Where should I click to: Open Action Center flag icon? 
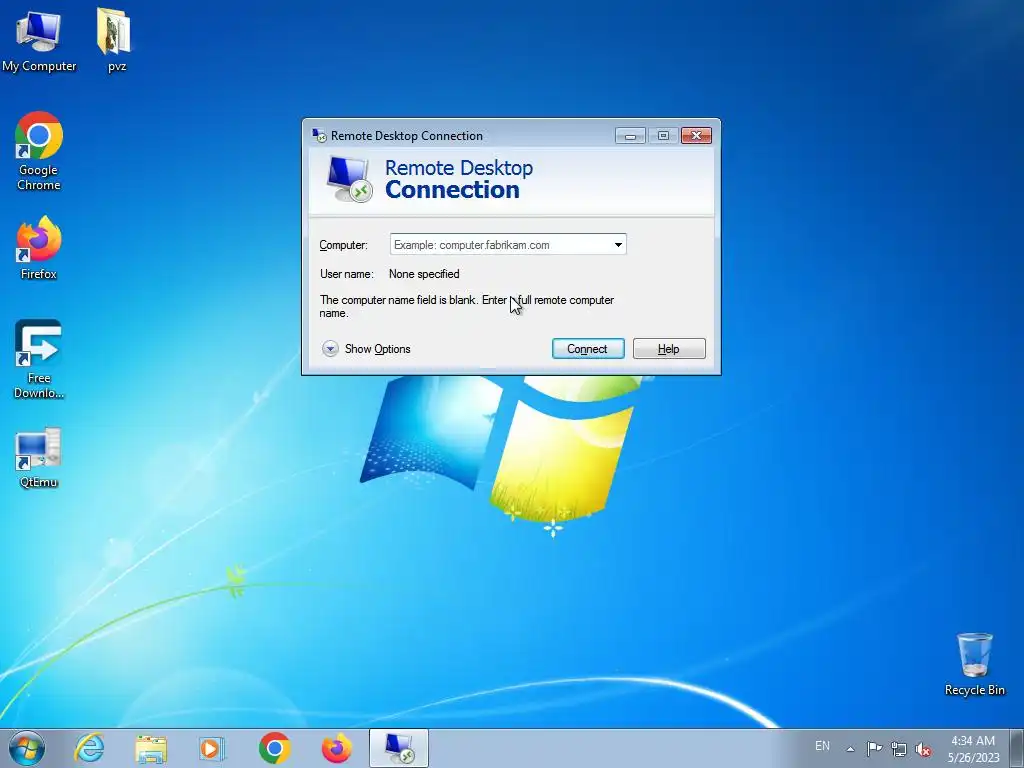(x=874, y=749)
